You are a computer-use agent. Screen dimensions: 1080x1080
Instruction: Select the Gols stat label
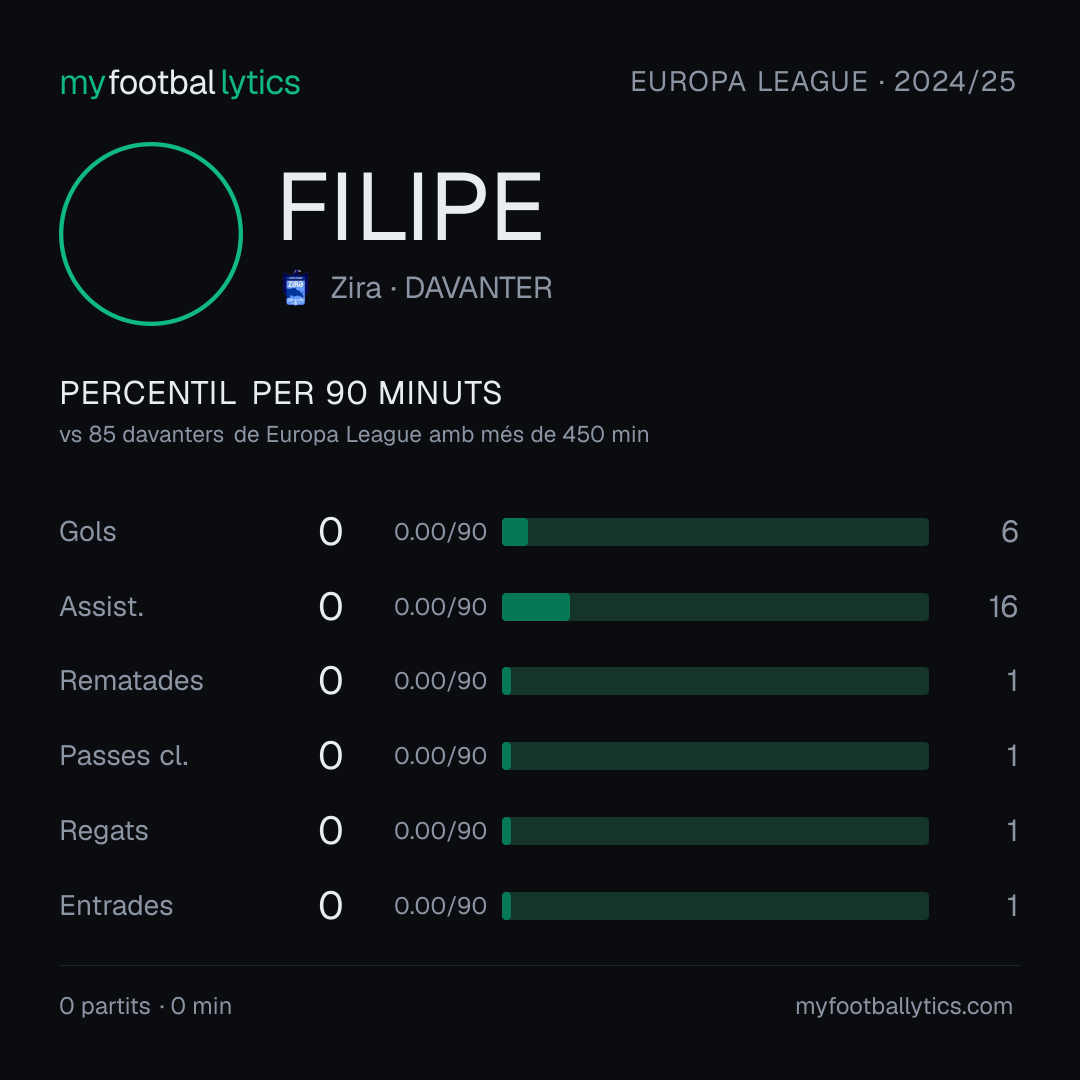(87, 532)
